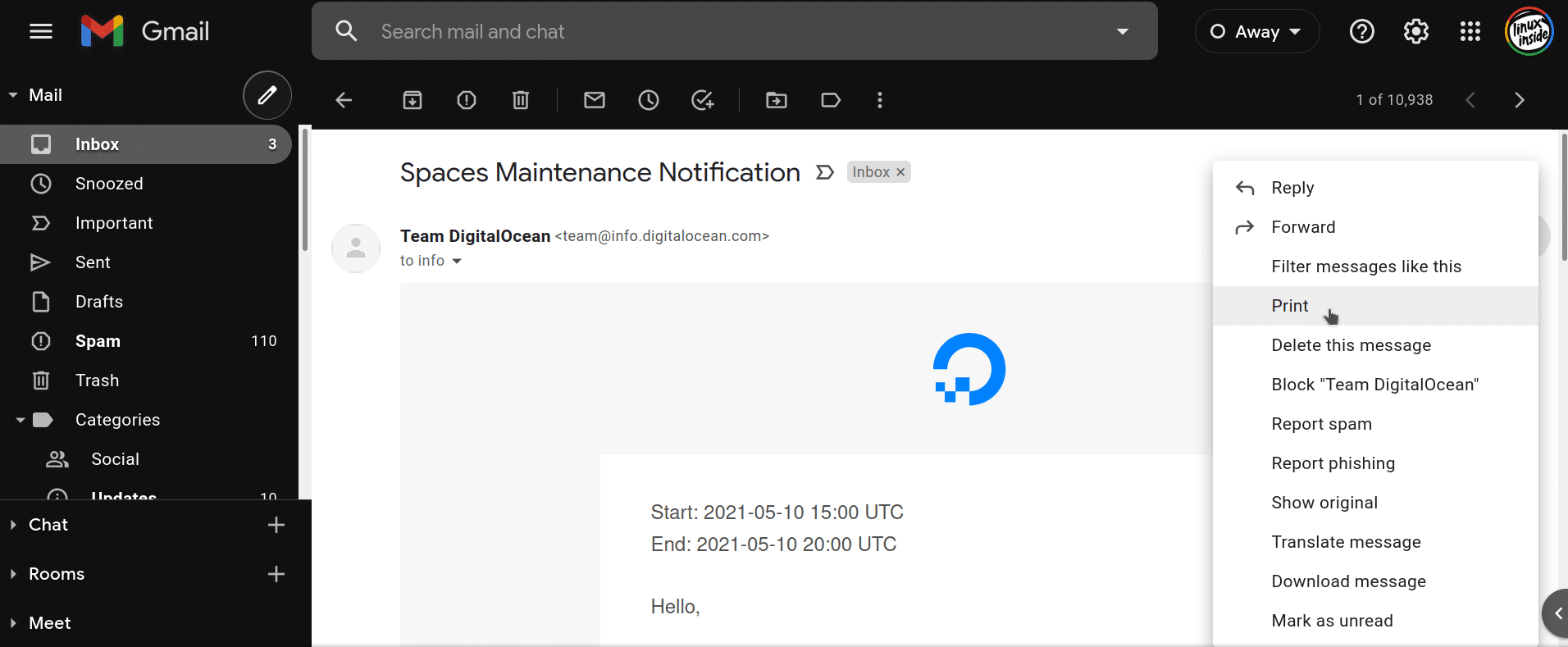Image resolution: width=1568 pixels, height=647 pixels.
Task: Open the Social category
Action: pos(146,459)
